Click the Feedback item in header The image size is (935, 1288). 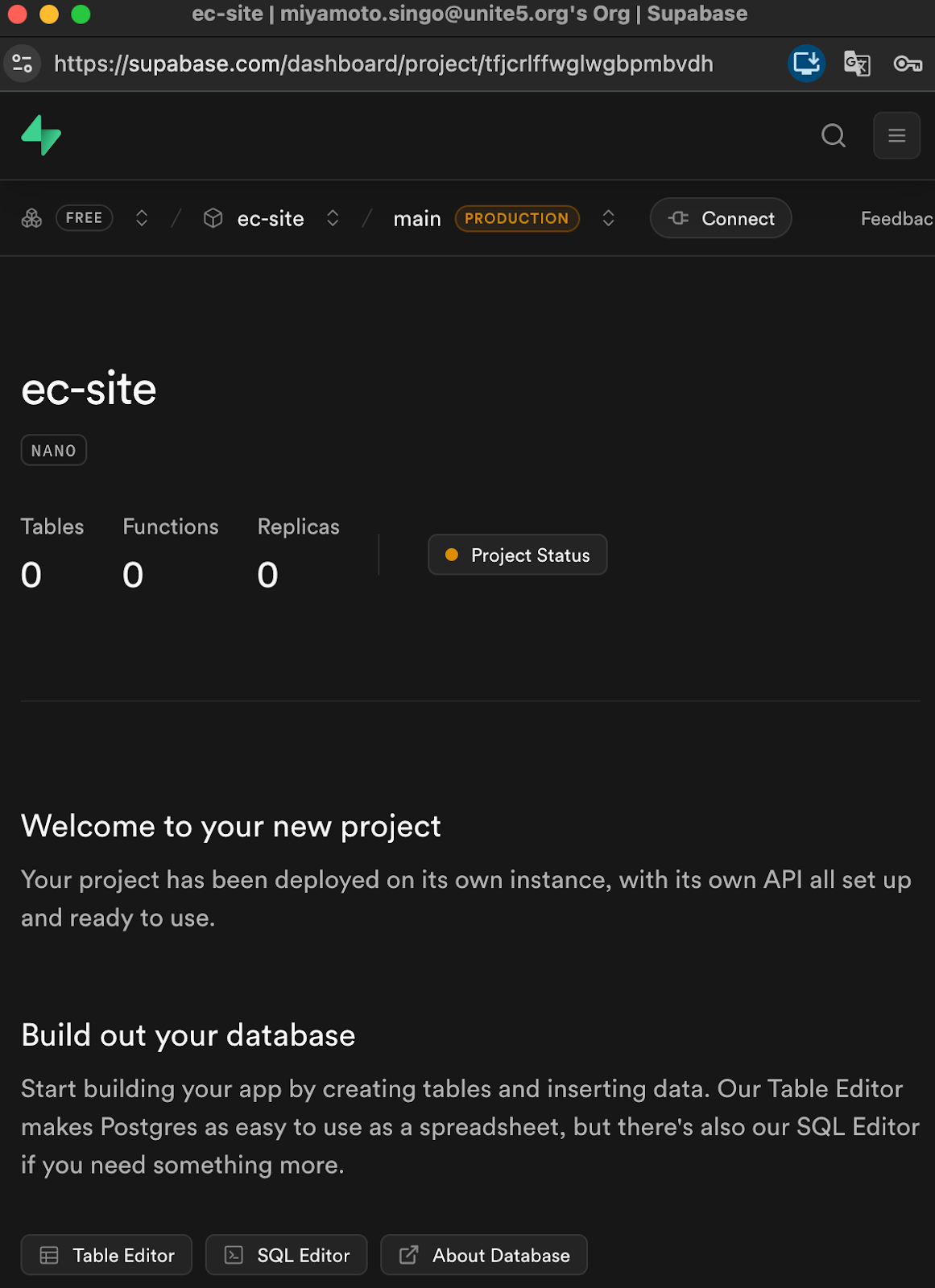point(896,218)
